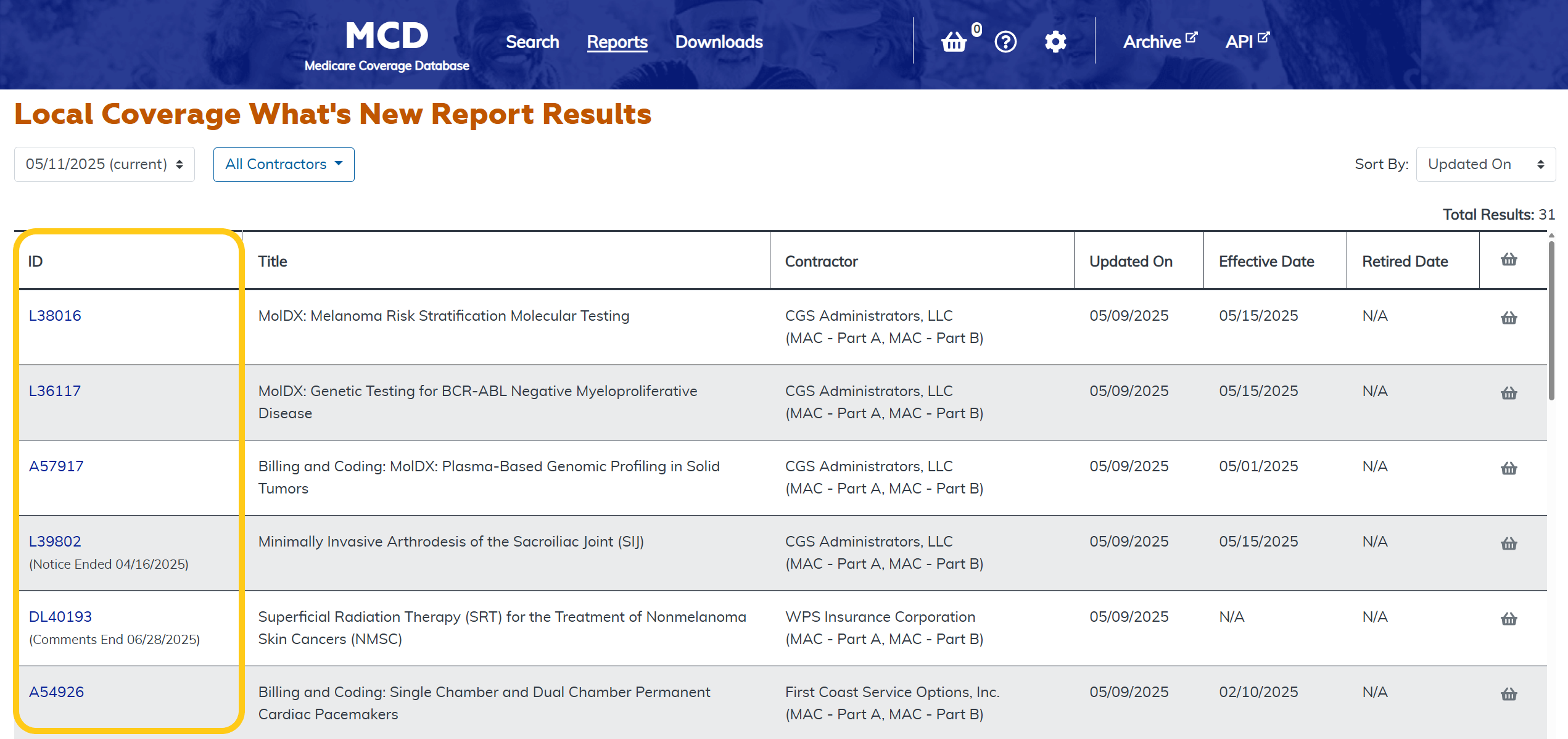Screen dimensions: 1568x739
Task: Open the Downloads menu item
Action: point(719,42)
